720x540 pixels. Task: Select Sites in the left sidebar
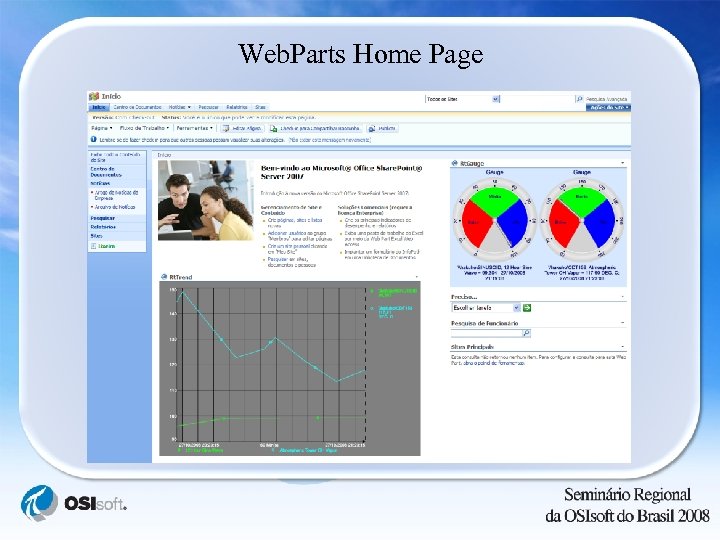(96, 236)
